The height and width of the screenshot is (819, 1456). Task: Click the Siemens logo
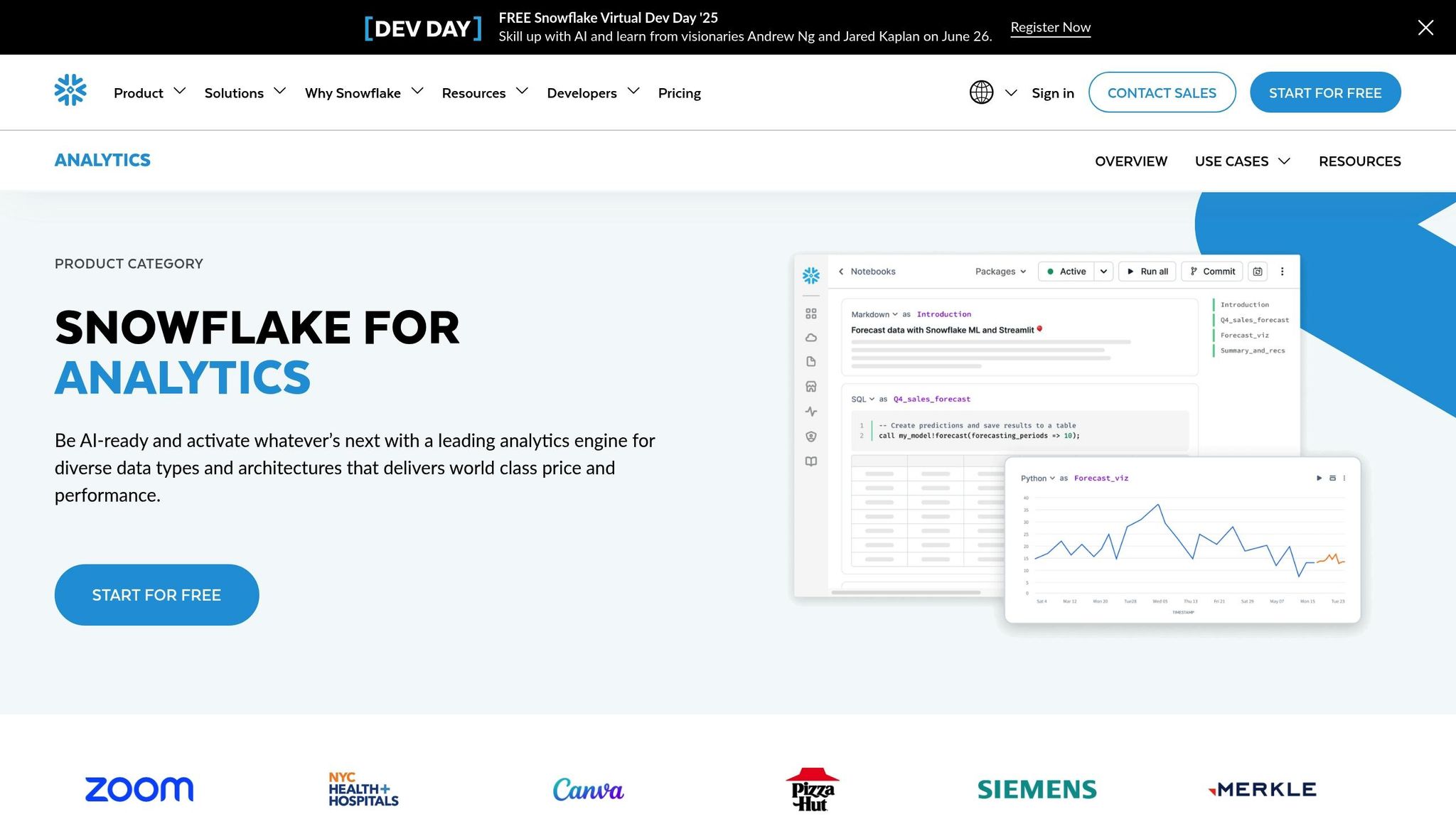click(1037, 789)
